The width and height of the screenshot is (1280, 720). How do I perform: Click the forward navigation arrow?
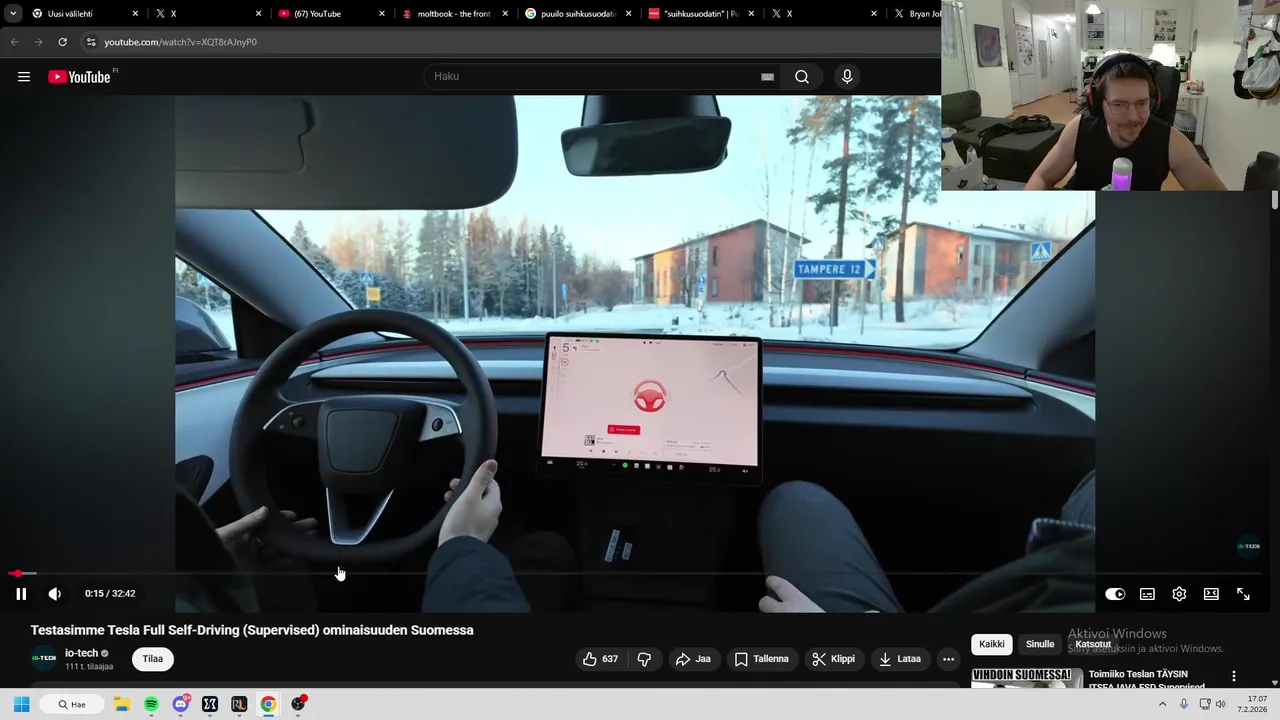[38, 42]
